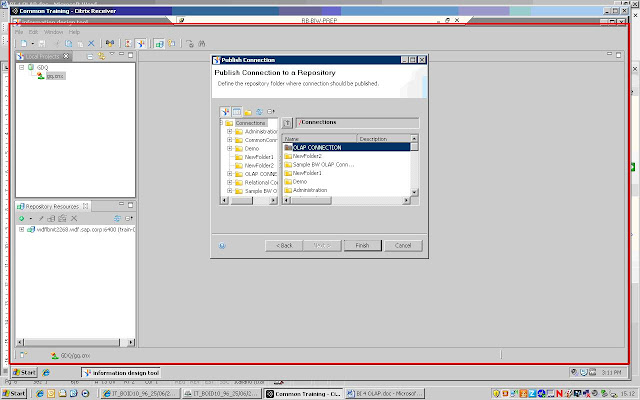Select Connections root folder in tree
The height and width of the screenshot is (400, 640).
251,123
